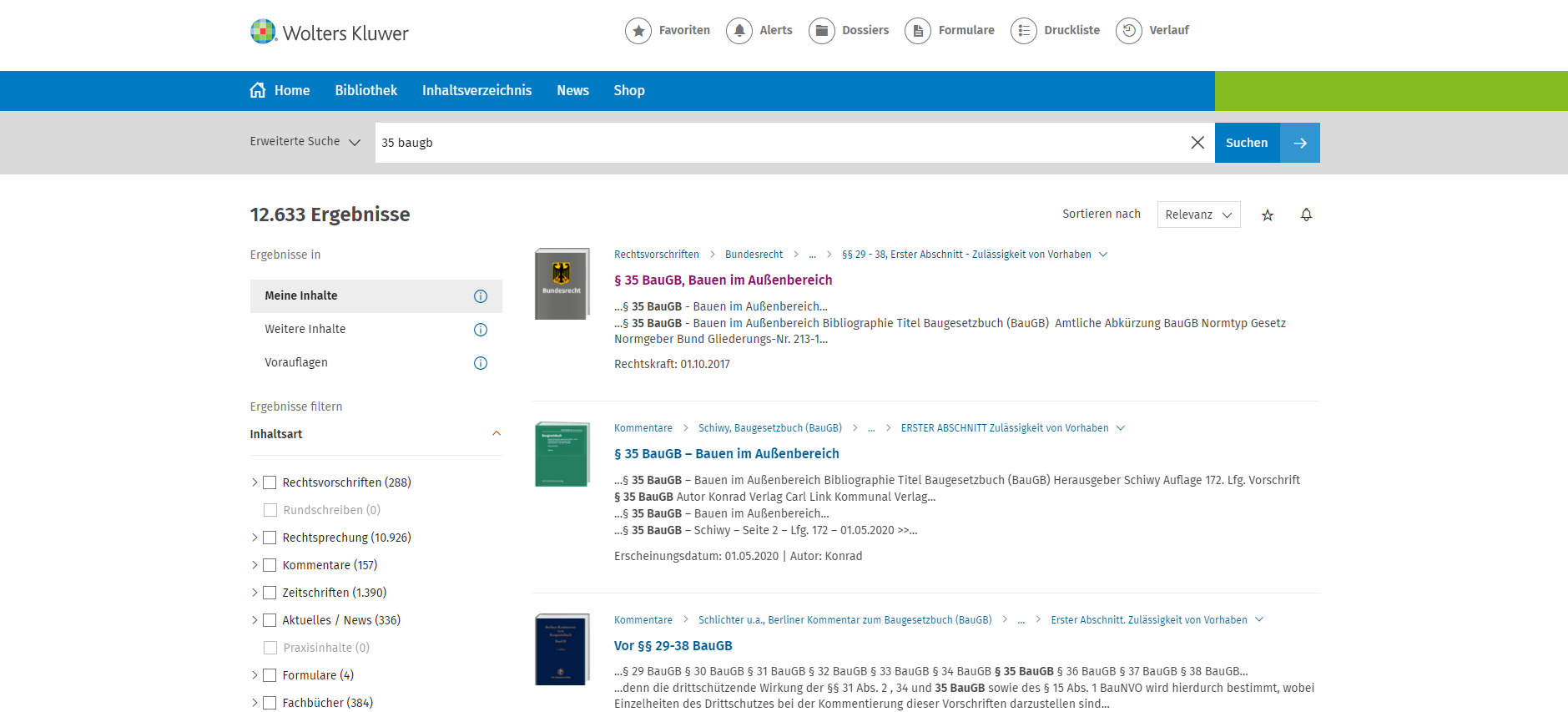Check the Rechtsprechung (10.926) checkbox

tap(270, 538)
